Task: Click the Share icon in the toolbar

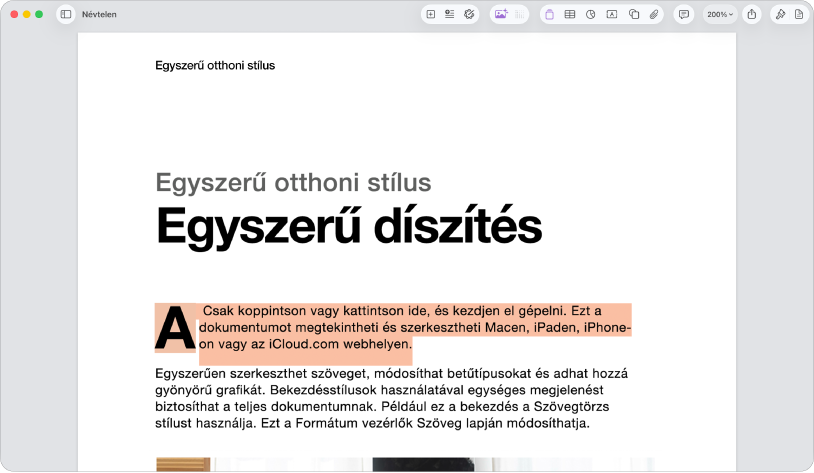Action: pyautogui.click(x=752, y=15)
